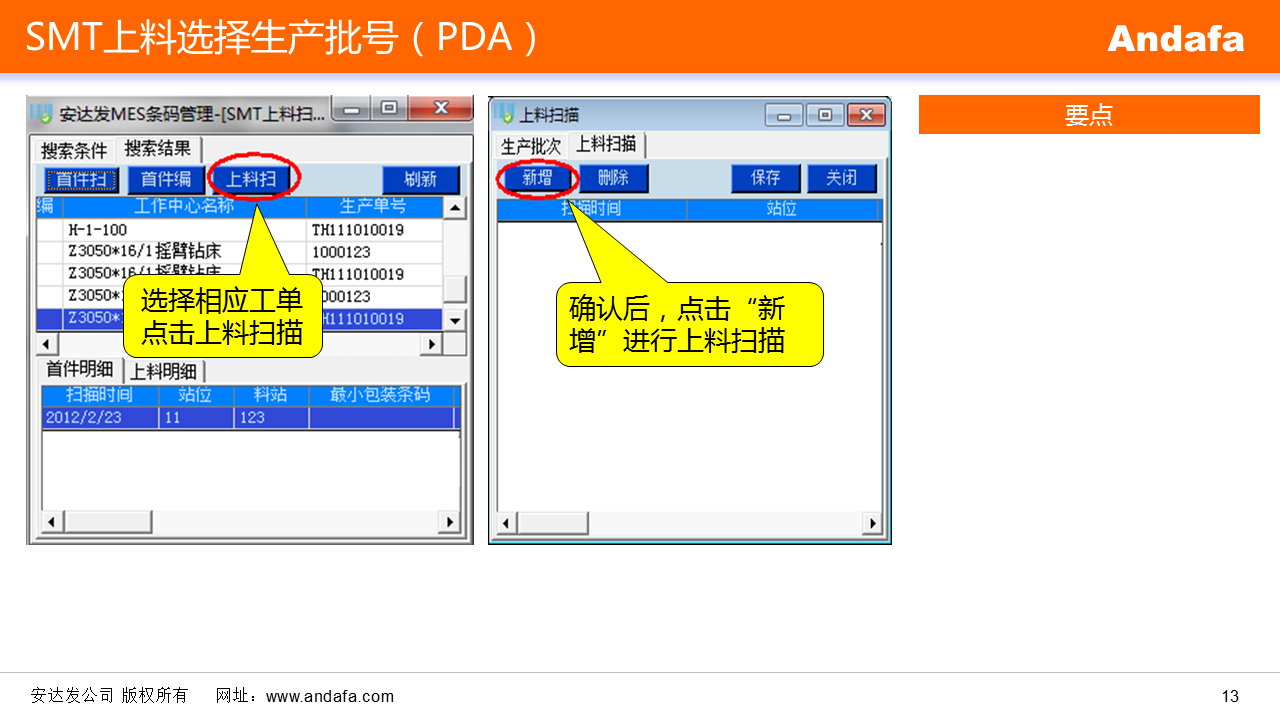The image size is (1280, 720).
Task: Click the 删除 delete button
Action: (613, 178)
